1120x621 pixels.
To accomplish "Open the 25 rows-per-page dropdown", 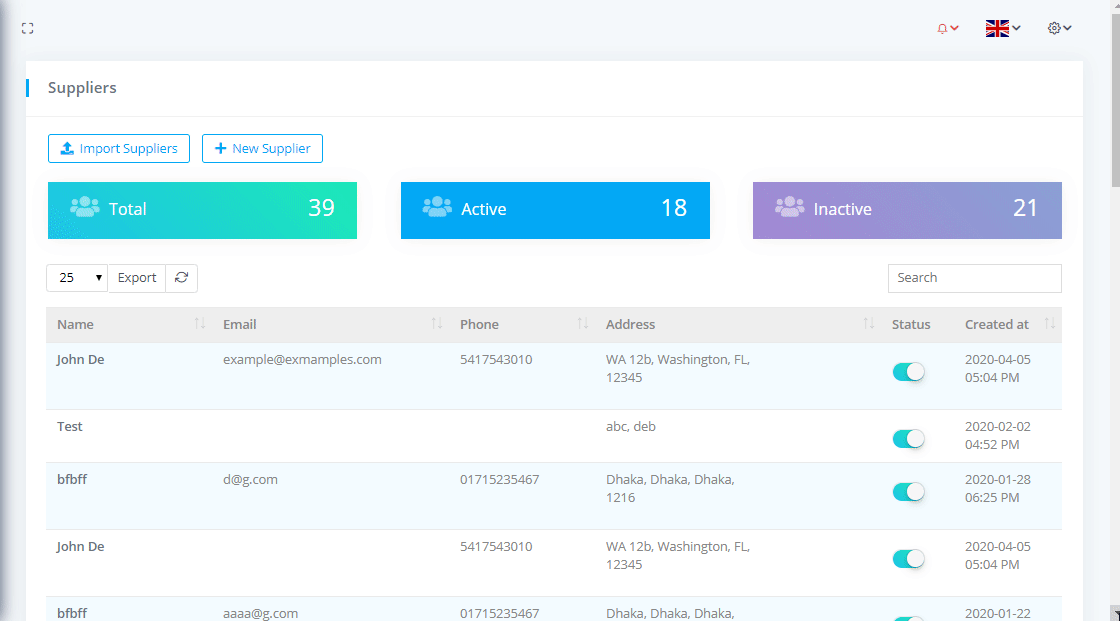I will 77,278.
